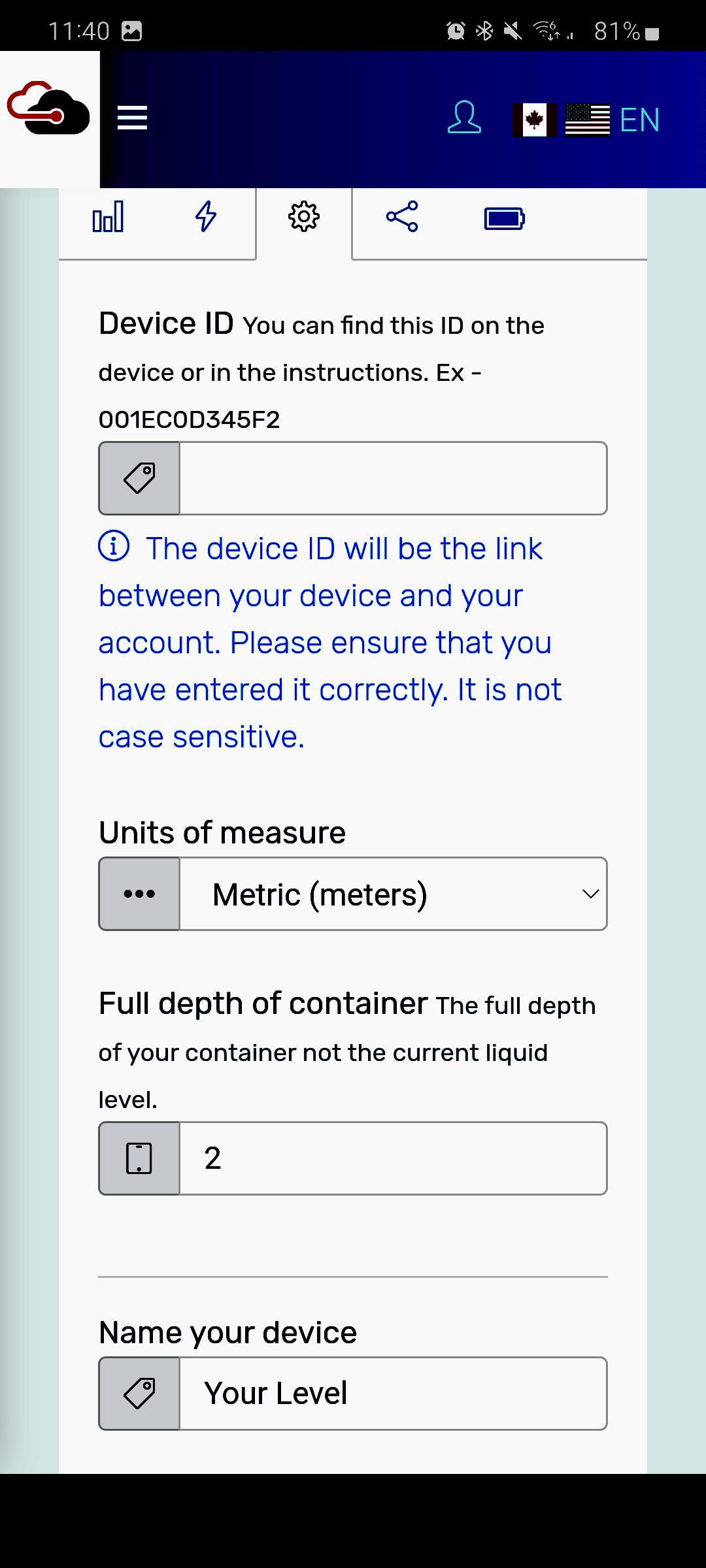
Task: Click the cloud logo in header
Action: [x=49, y=108]
